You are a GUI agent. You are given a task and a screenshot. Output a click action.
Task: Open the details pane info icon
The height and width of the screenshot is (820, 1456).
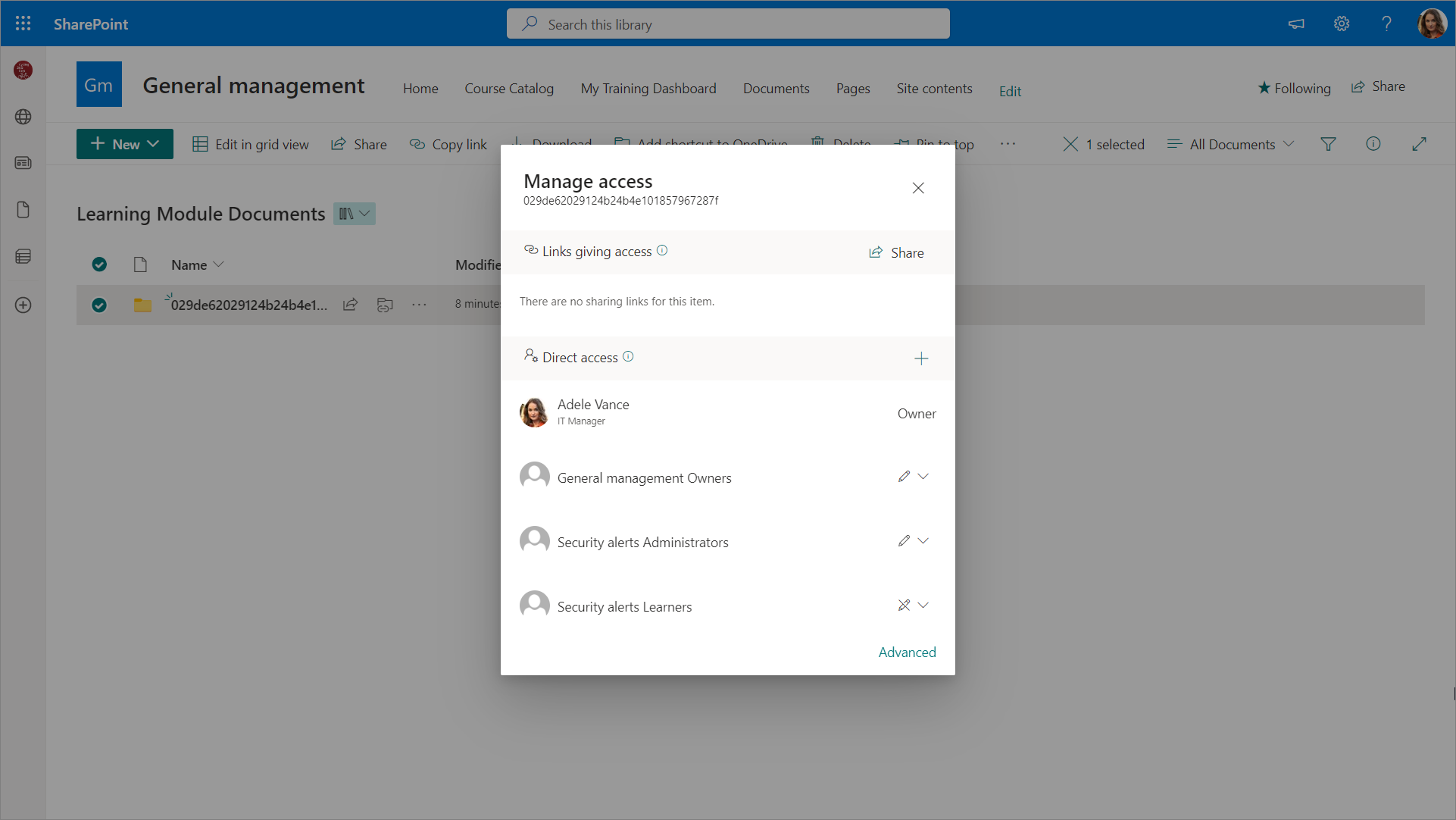pos(1373,144)
